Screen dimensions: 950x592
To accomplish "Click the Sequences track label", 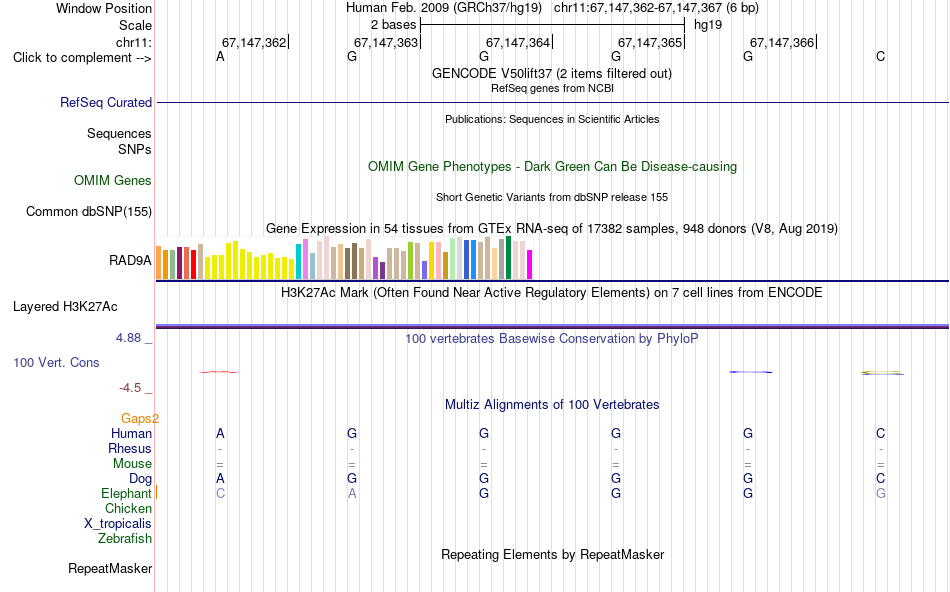I will point(119,133).
